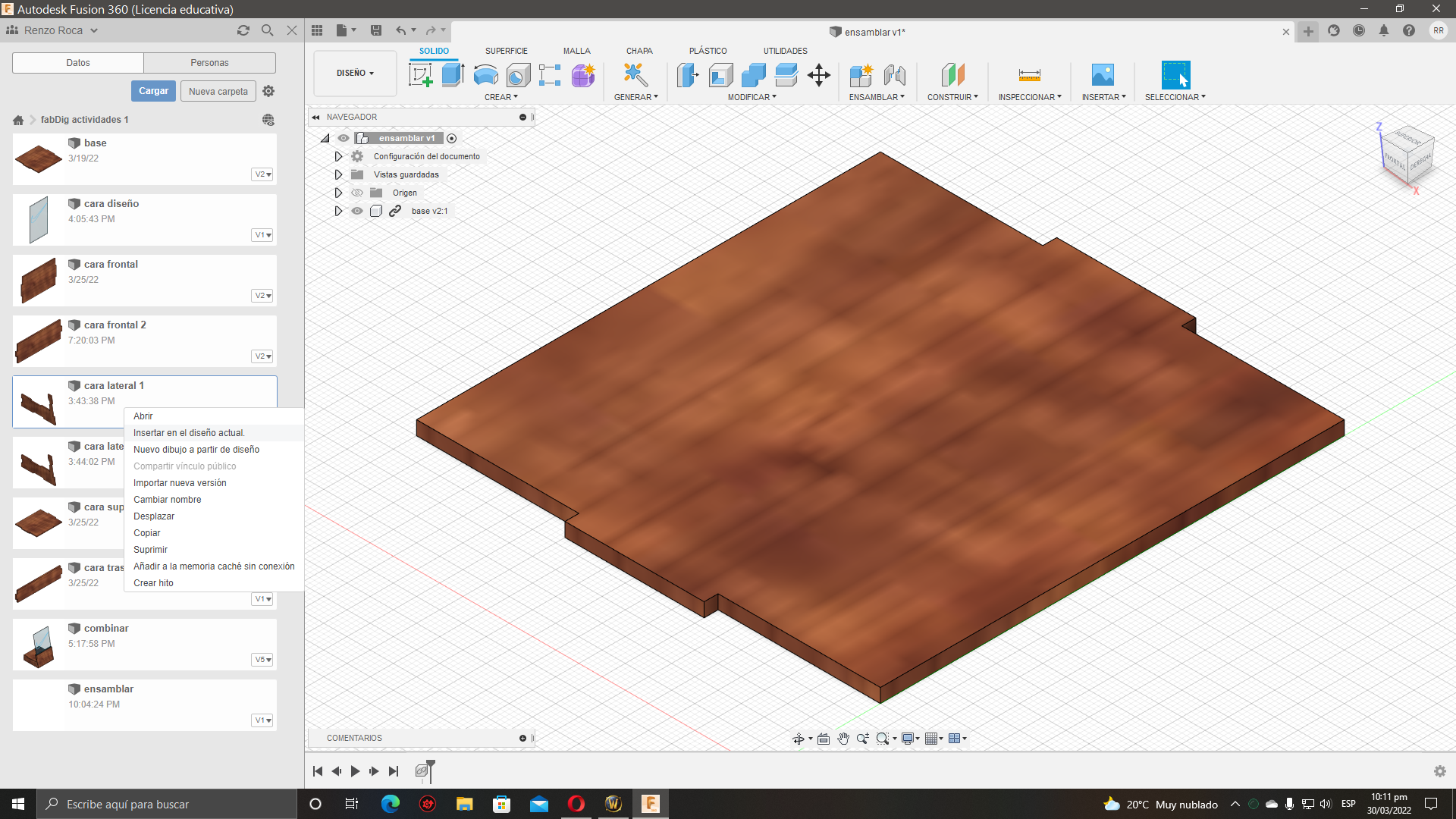Click the search icon in data panel
This screenshot has height=819, width=1456.
coord(268,30)
